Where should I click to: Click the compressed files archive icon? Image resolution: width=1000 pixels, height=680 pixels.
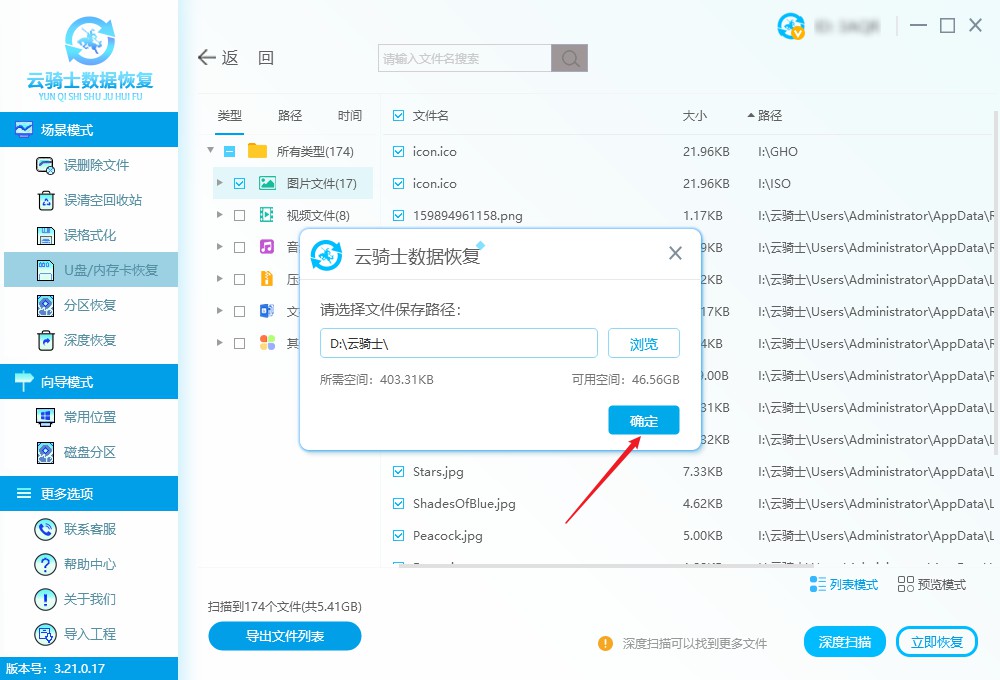[267, 279]
